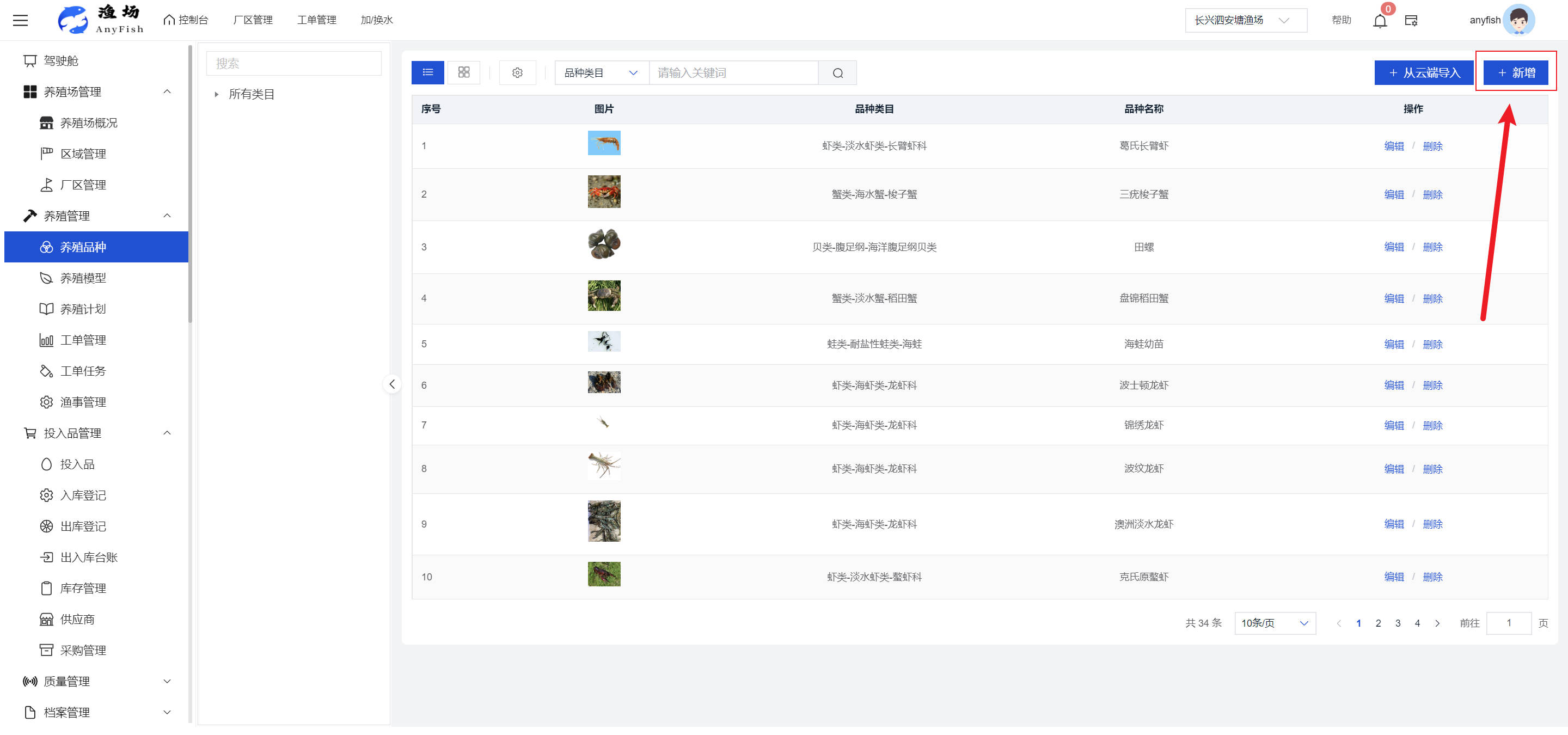Switch to list view mode
This screenshot has width=1568, height=735.
[x=428, y=72]
